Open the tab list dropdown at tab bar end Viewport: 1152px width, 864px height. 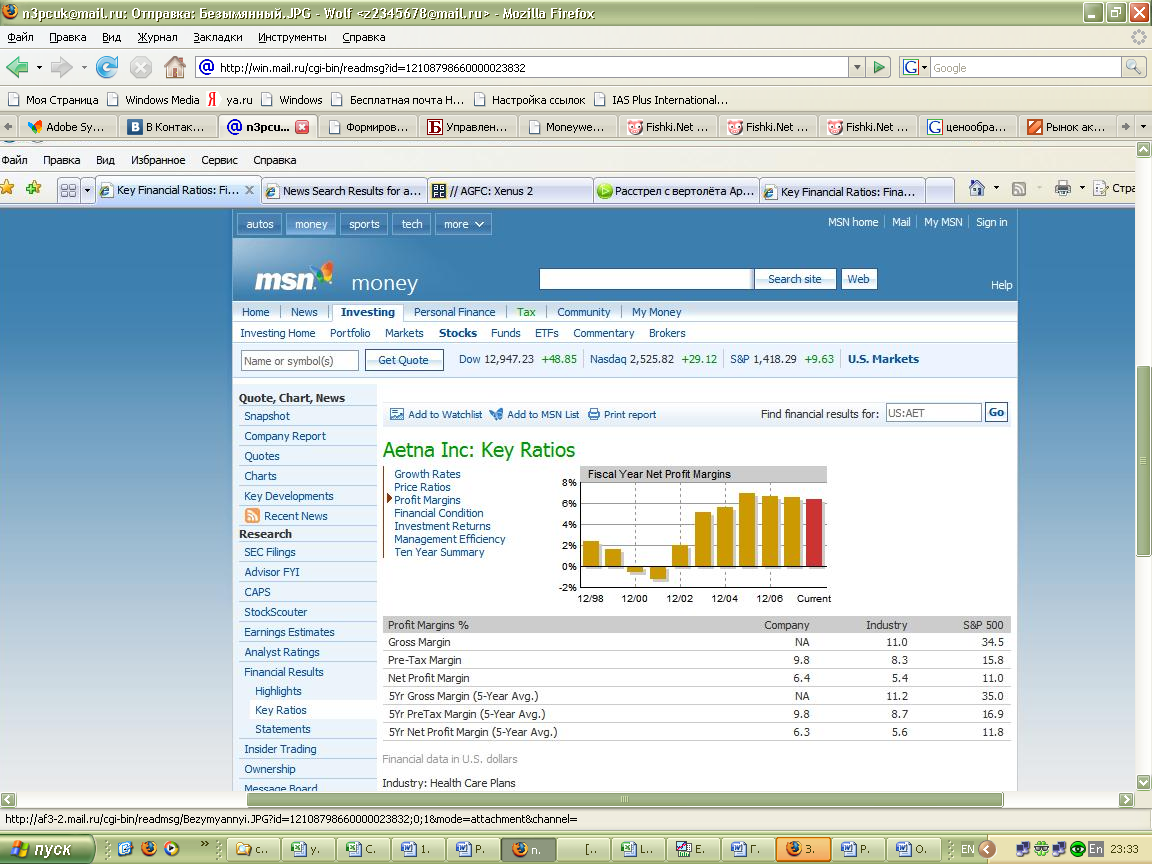click(x=1143, y=126)
